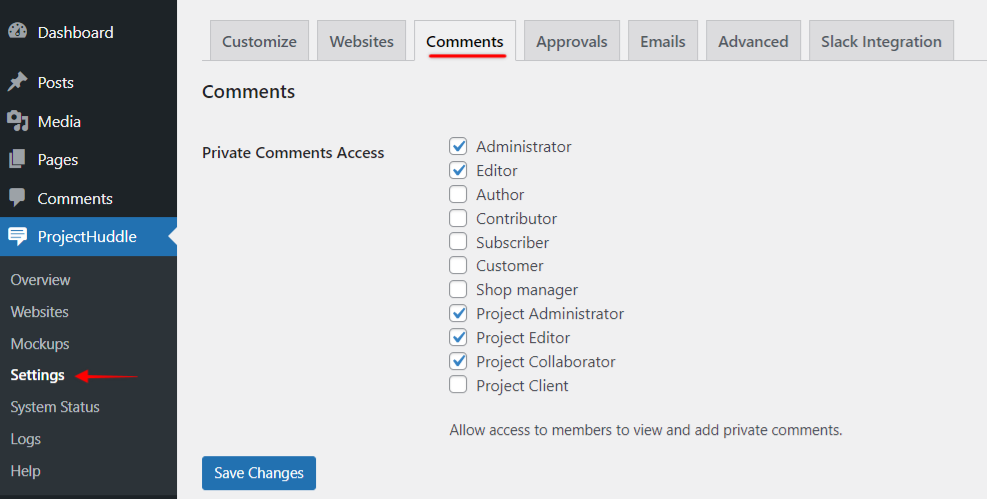Click the Pages icon in sidebar

pyautogui.click(x=17, y=159)
